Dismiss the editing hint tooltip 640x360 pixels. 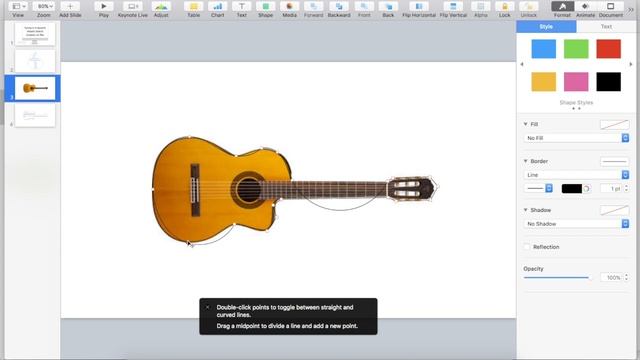[x=207, y=307]
